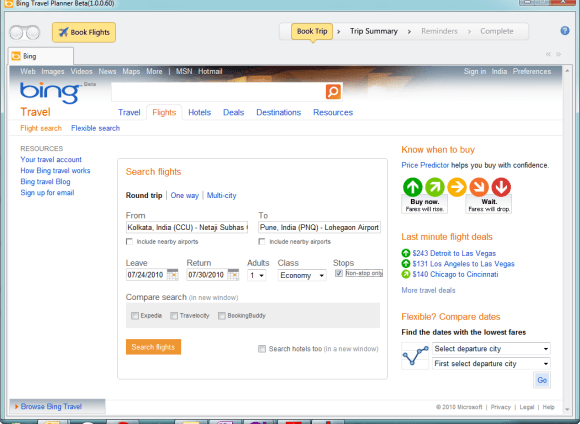
Task: Select Multi-city trip type
Action: pyautogui.click(x=221, y=195)
